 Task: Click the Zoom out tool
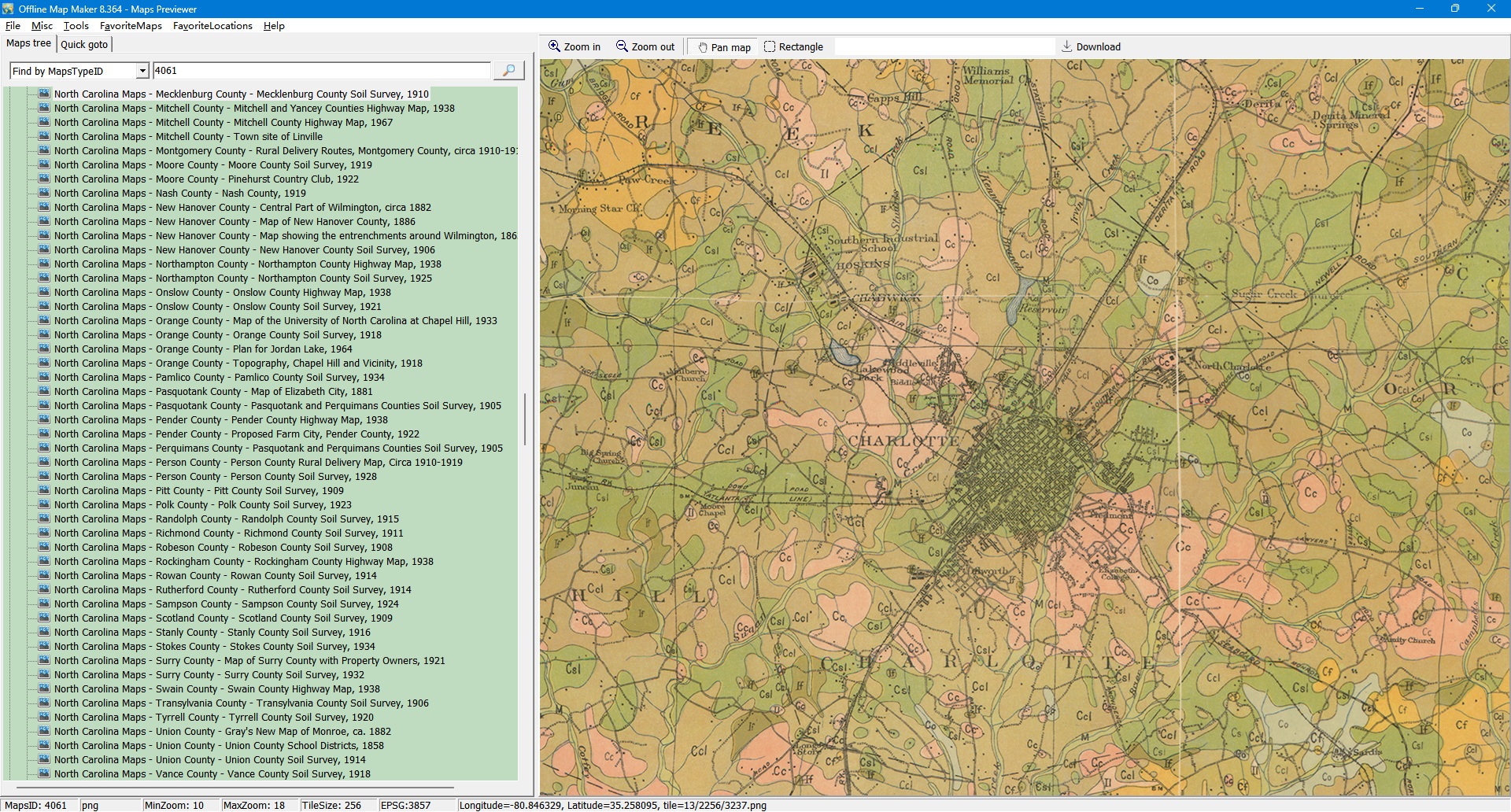pos(645,47)
